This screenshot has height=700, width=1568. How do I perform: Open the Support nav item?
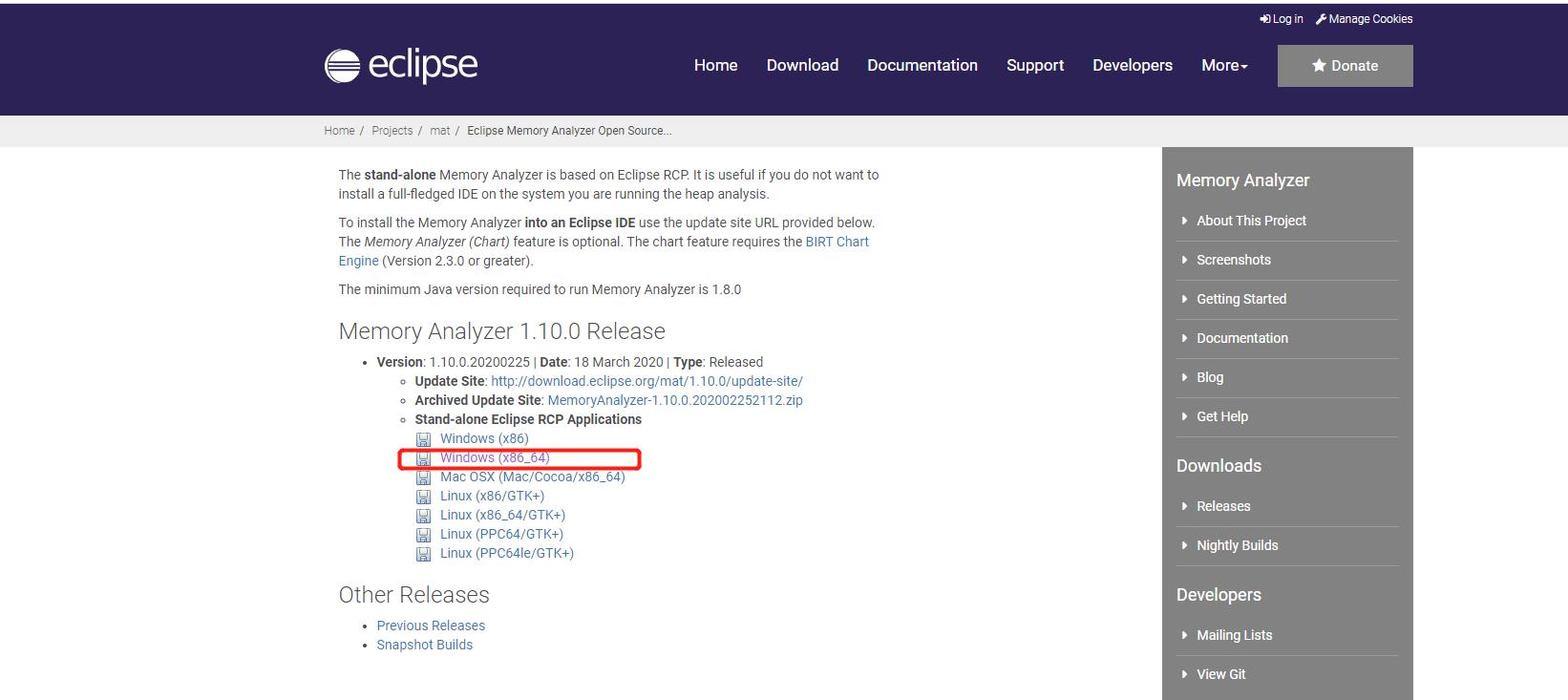1035,65
